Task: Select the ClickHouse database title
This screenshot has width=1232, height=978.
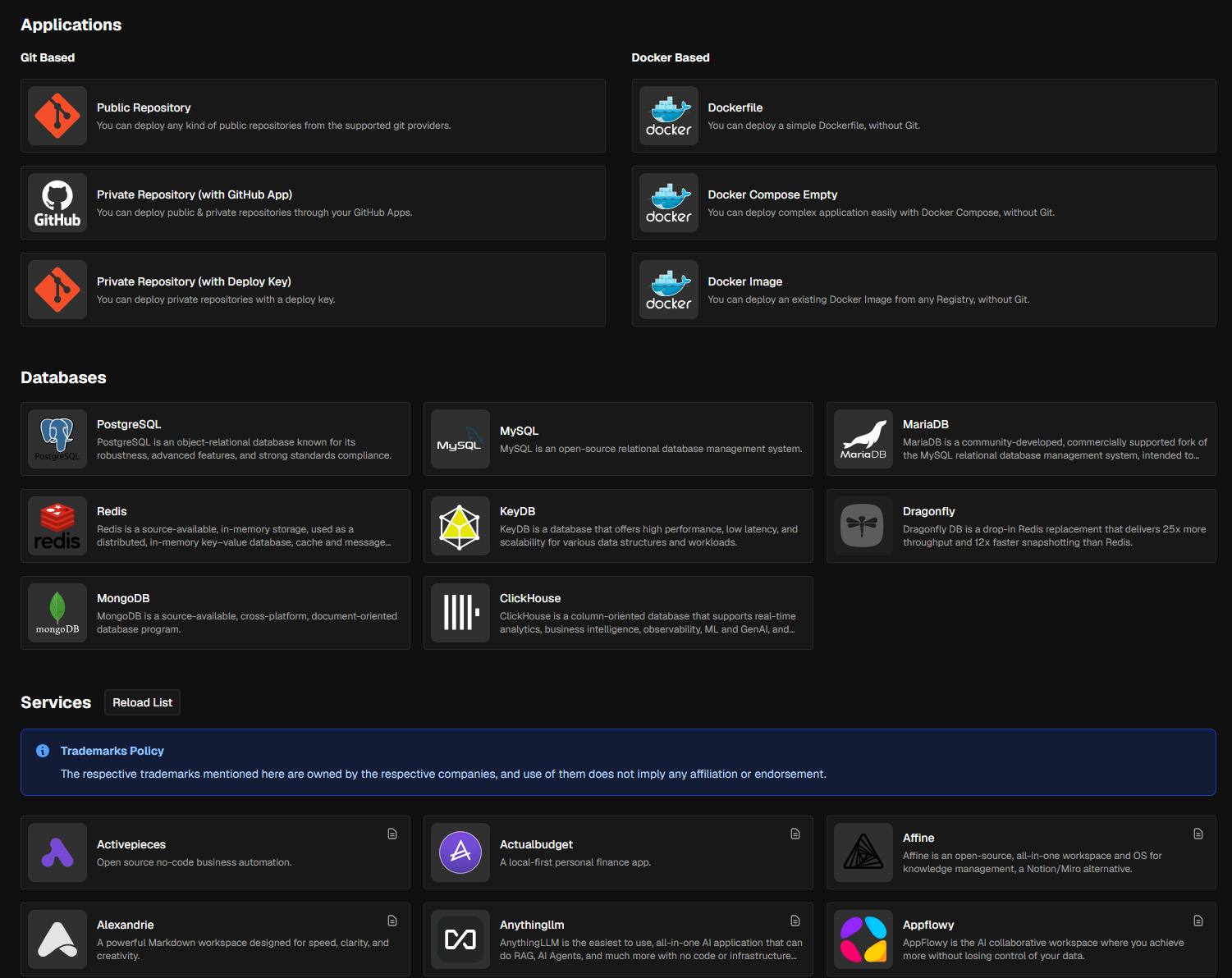Action: point(530,598)
